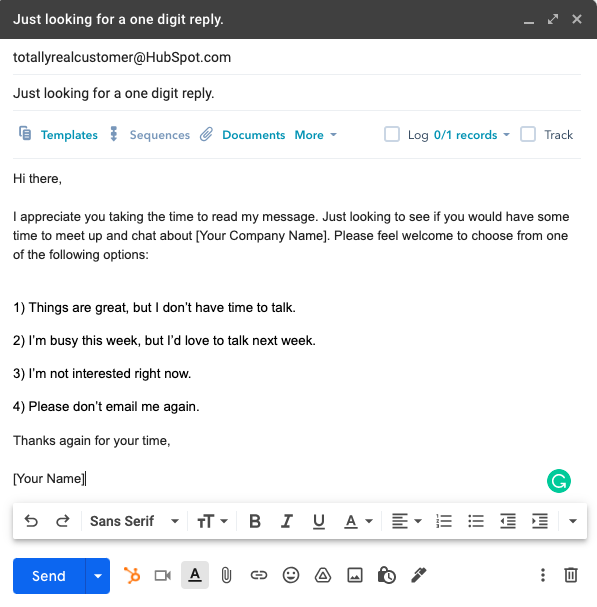This screenshot has width=597, height=607.
Task: Open the More menu
Action: click(316, 135)
